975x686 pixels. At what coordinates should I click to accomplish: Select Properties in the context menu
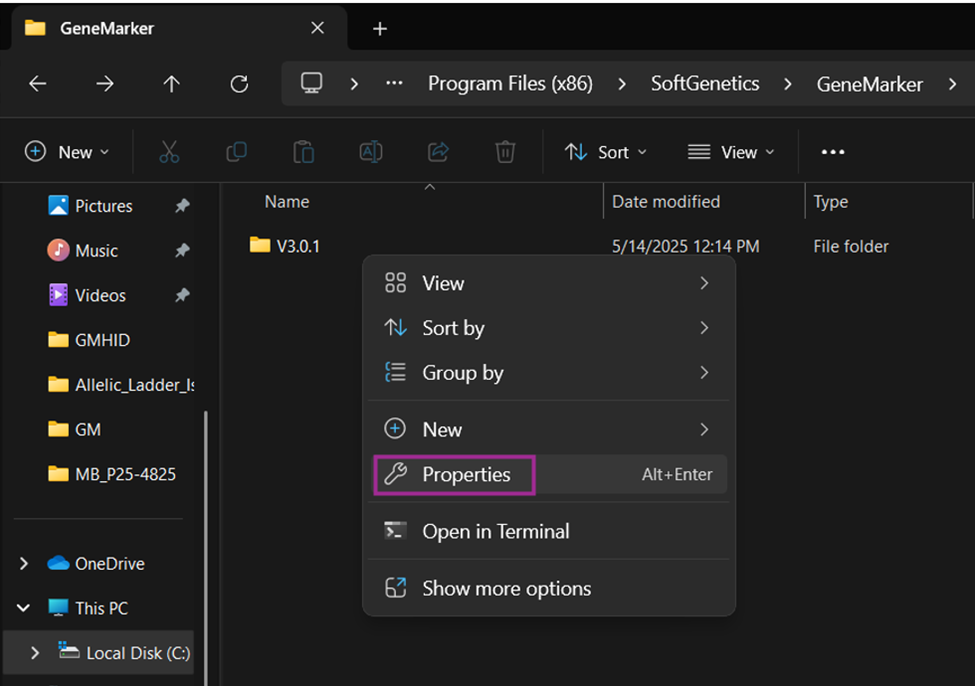(466, 475)
